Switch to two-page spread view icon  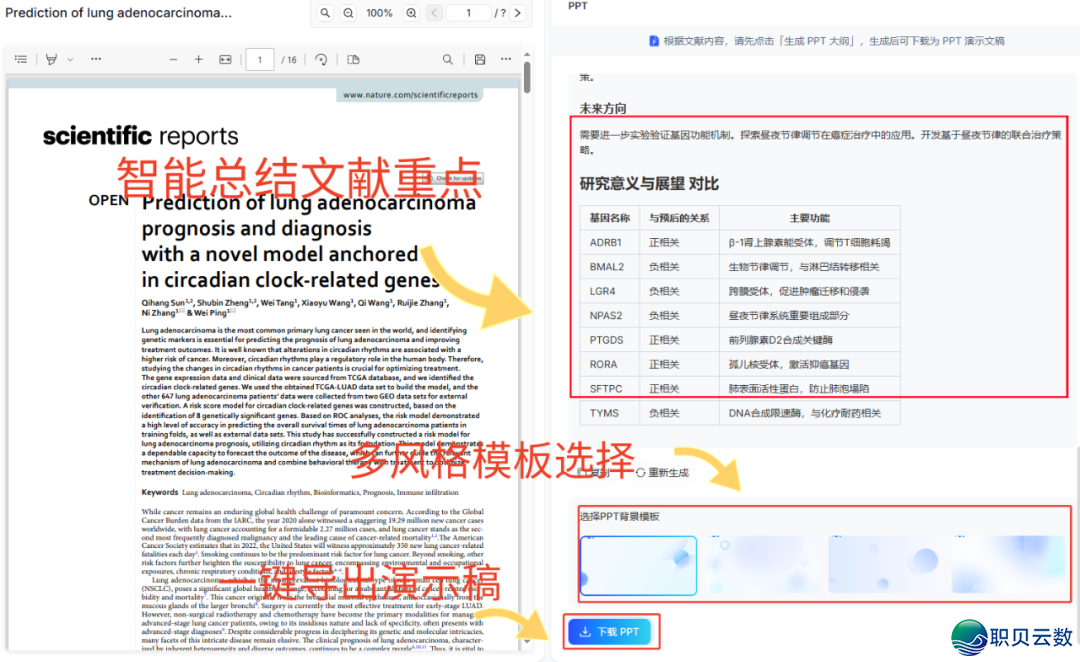[x=352, y=59]
